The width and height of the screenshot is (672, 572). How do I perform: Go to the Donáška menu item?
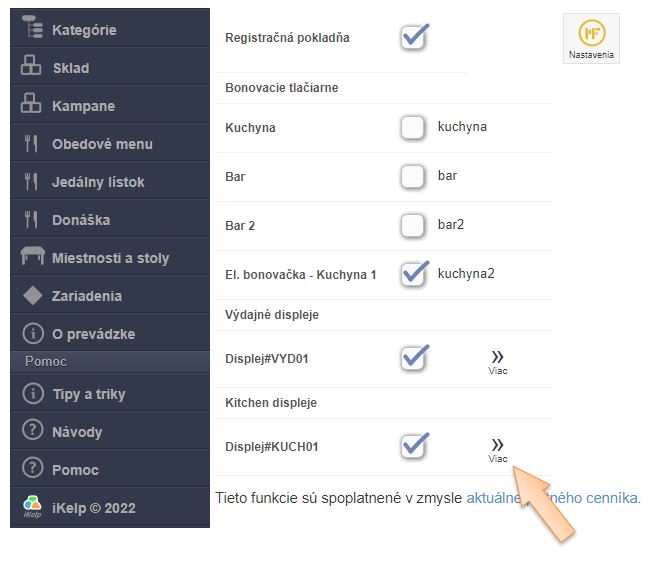tap(81, 220)
